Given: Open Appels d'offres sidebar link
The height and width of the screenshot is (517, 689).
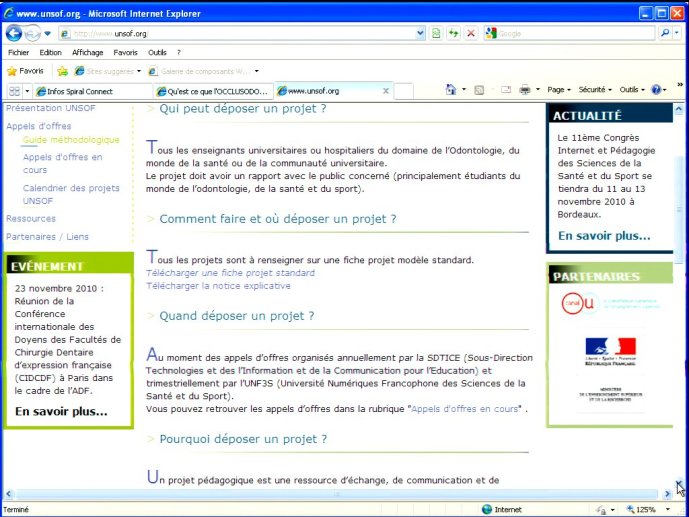Looking at the screenshot, I should [39, 126].
